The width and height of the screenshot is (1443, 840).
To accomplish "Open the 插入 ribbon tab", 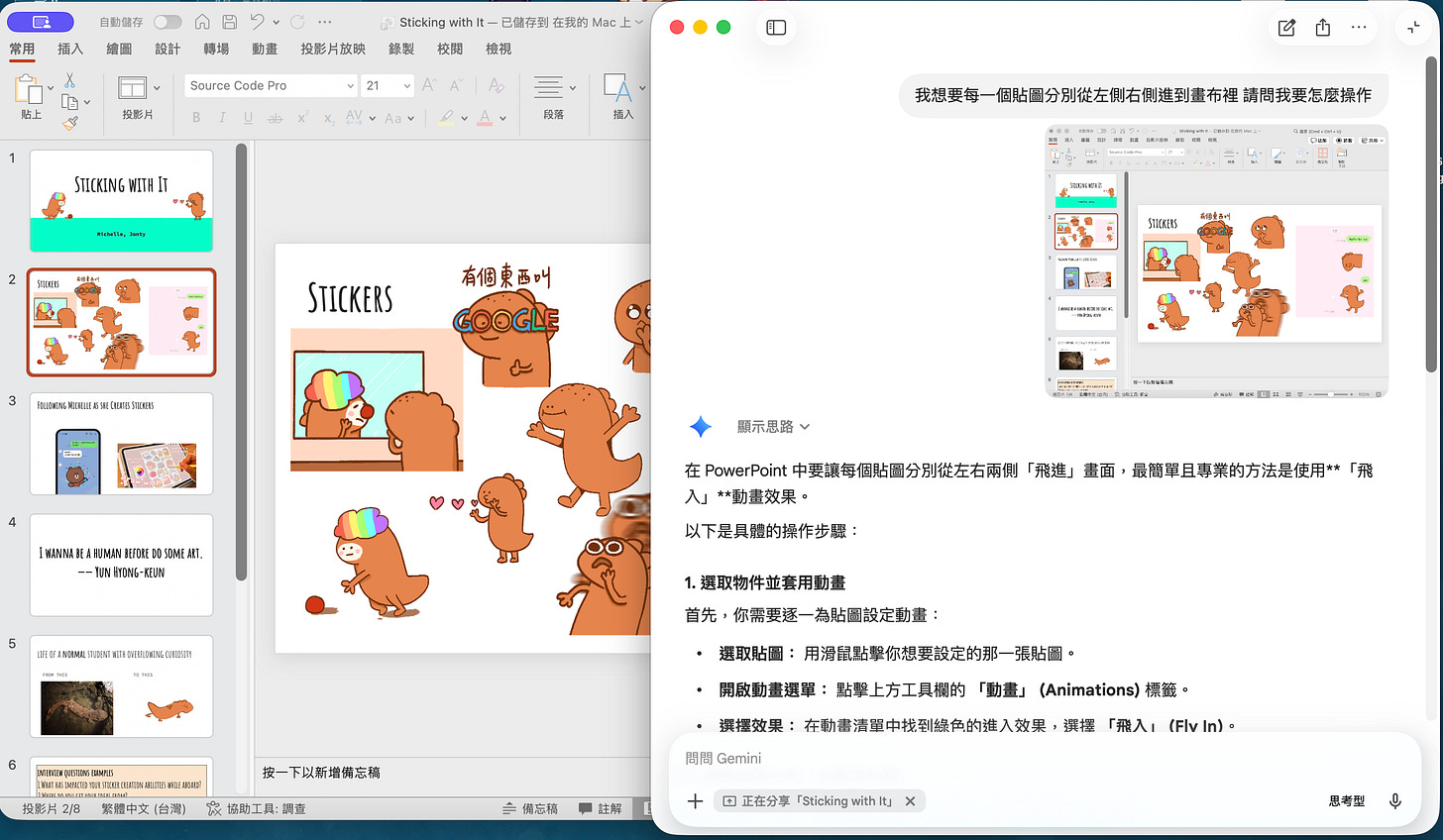I will click(70, 49).
